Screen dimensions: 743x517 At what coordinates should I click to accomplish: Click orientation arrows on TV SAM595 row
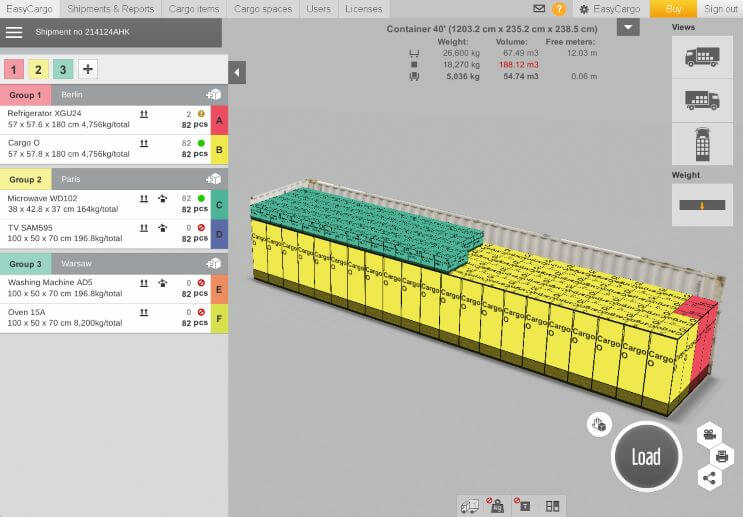pyautogui.click(x=144, y=228)
